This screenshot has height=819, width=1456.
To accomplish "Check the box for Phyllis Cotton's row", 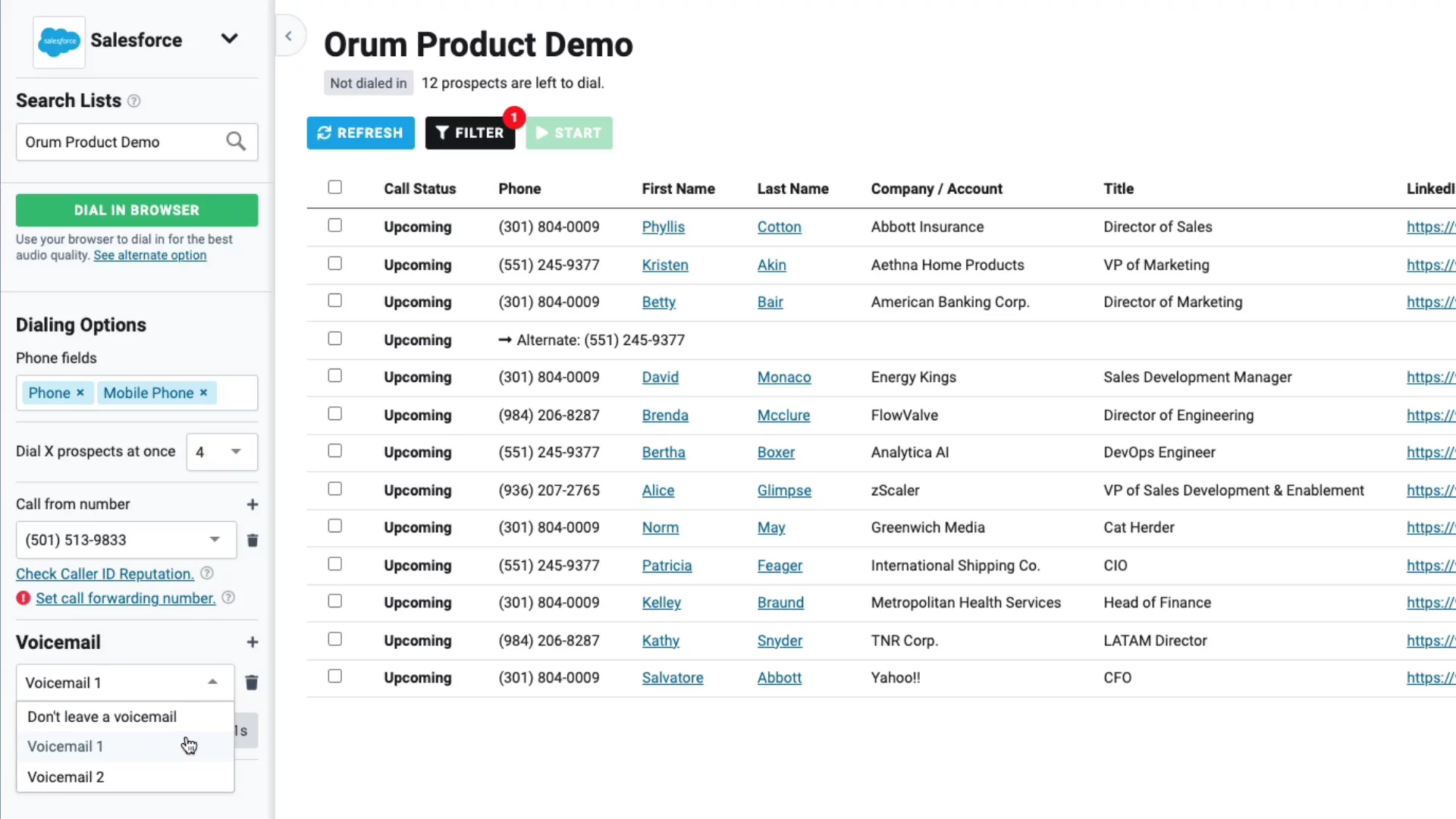I will pyautogui.click(x=334, y=225).
